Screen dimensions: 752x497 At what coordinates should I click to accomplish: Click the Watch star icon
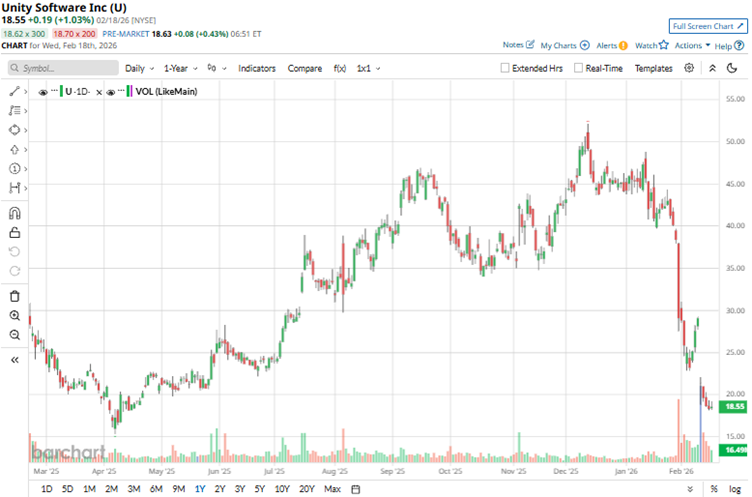click(x=663, y=45)
